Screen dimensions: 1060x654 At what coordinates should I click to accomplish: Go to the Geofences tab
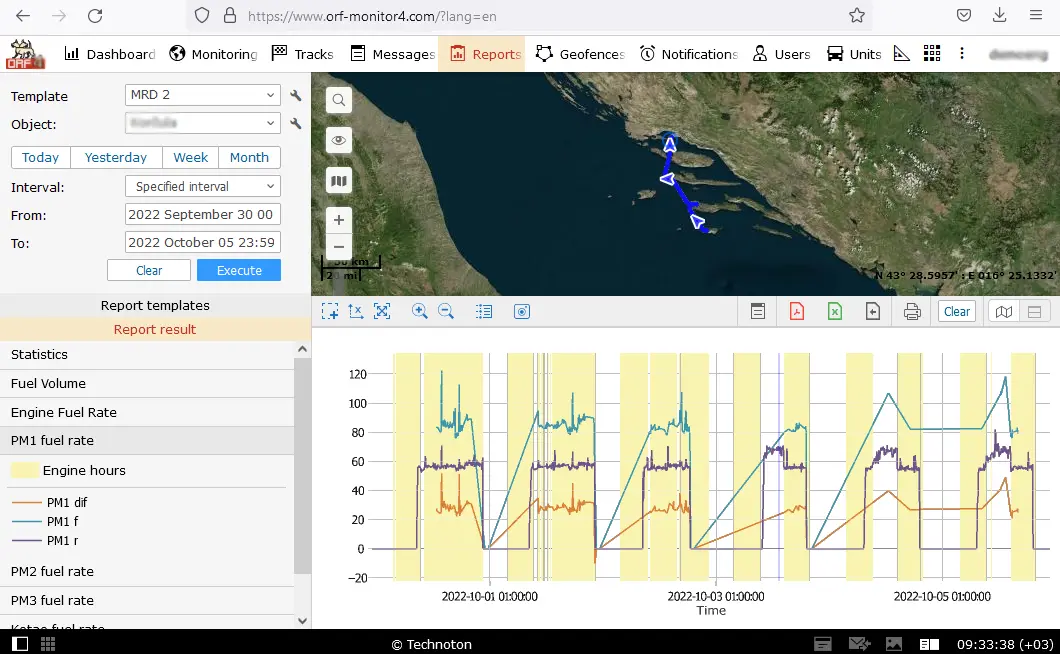[x=580, y=54]
